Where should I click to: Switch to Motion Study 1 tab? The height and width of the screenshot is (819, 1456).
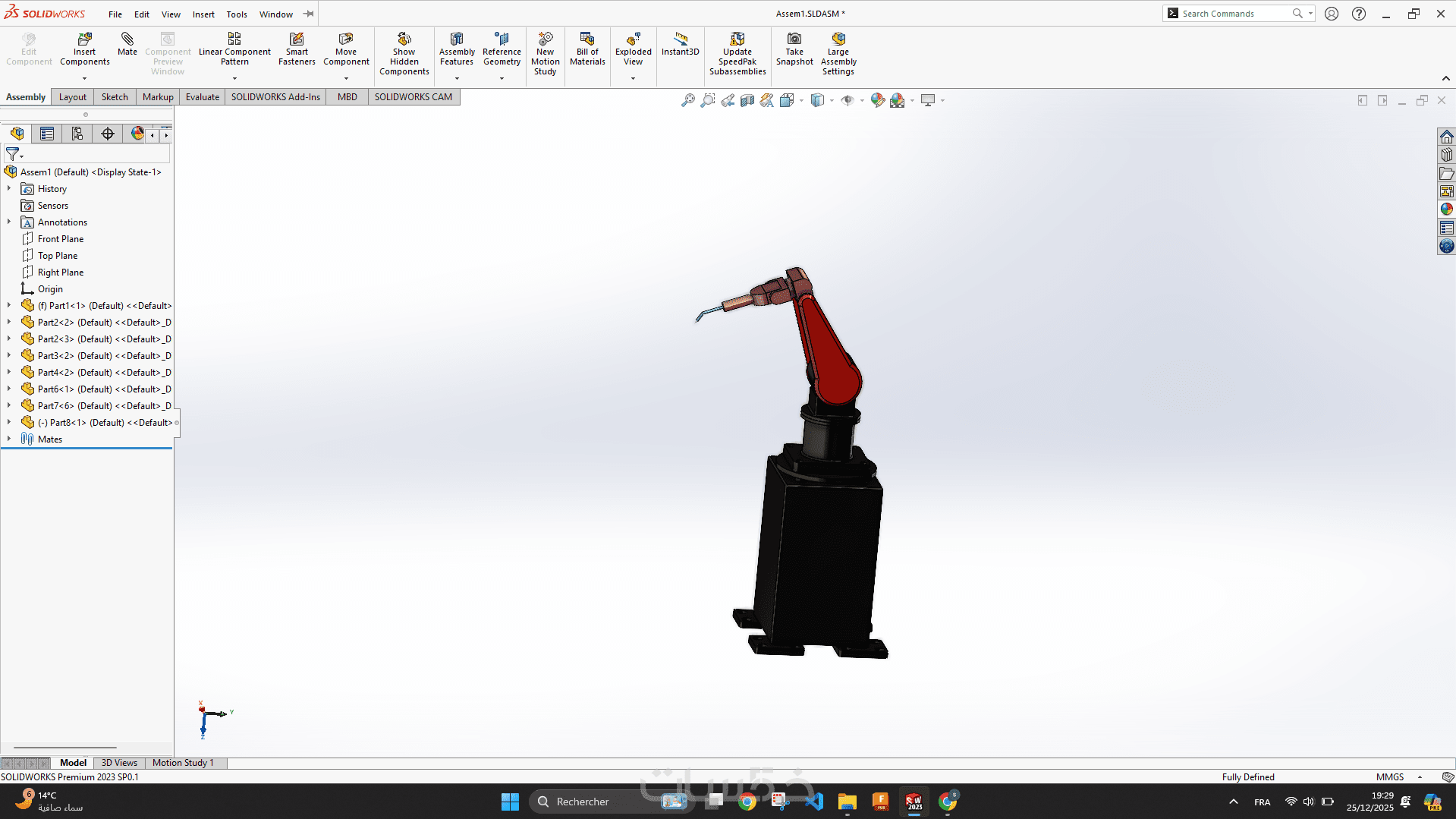tap(183, 763)
